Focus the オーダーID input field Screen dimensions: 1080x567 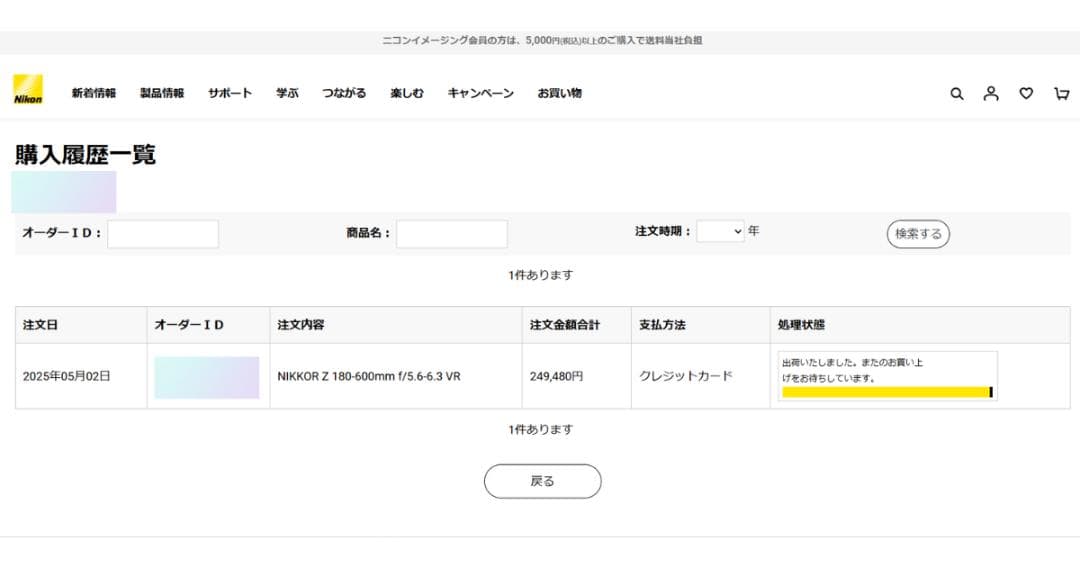[x=163, y=234]
